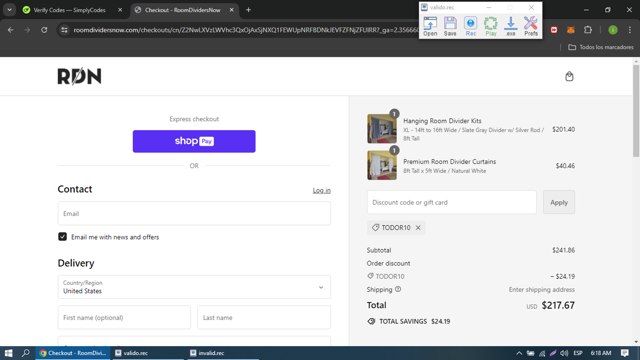Click the Premium Room Divider Curtains thumbnail

click(x=382, y=165)
